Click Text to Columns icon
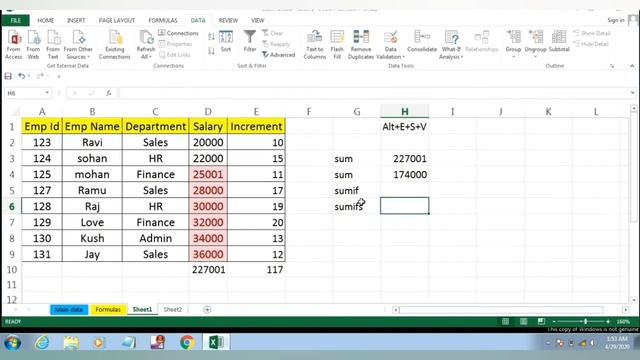640x360 pixels. 315,44
